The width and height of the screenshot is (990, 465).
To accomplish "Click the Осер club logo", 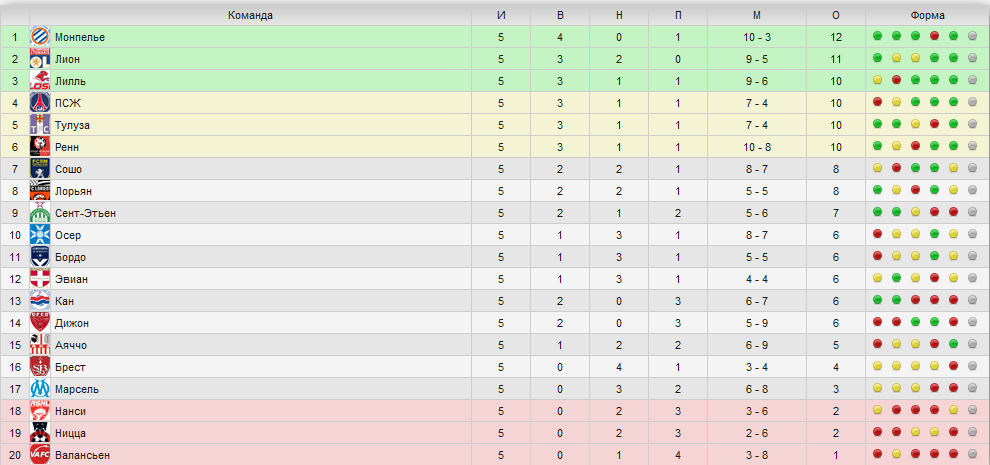I will [40, 235].
